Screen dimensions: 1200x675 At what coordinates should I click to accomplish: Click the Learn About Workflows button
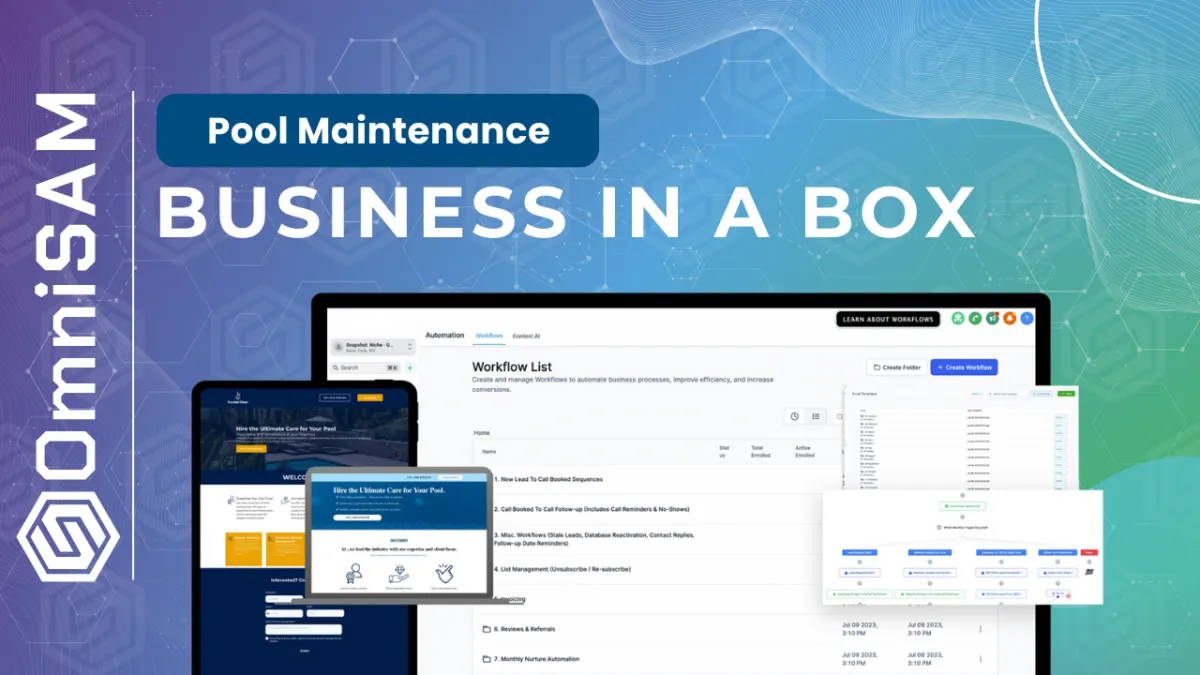(889, 319)
